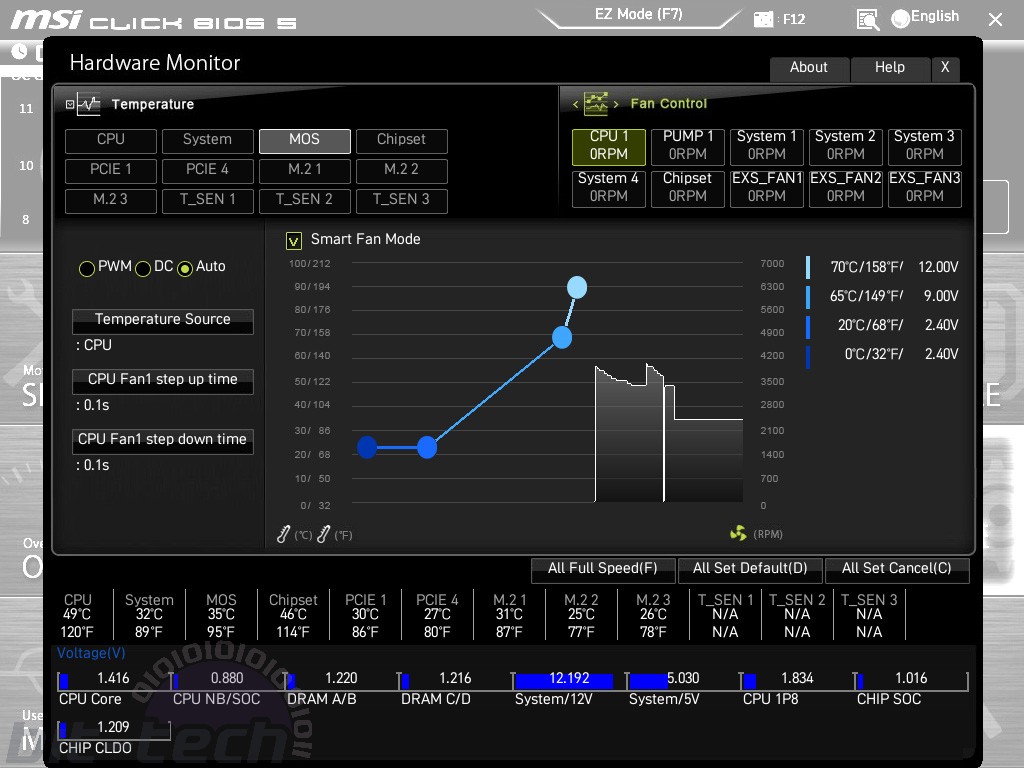1024x768 pixels.
Task: Select the PCIE 1 temperature button
Action: (111, 170)
